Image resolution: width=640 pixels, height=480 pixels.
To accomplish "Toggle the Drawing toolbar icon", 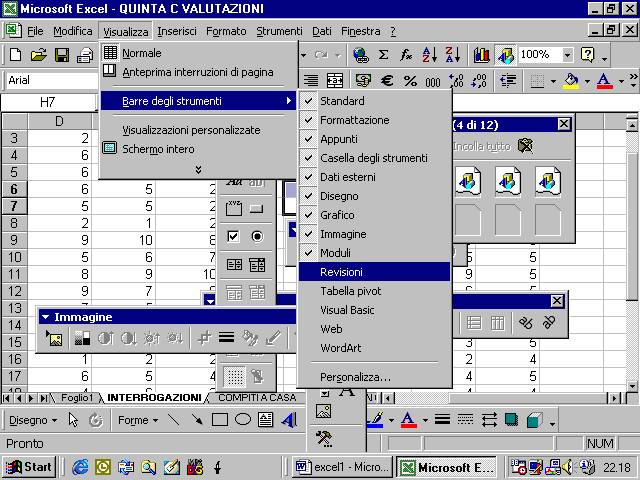I will [505, 55].
